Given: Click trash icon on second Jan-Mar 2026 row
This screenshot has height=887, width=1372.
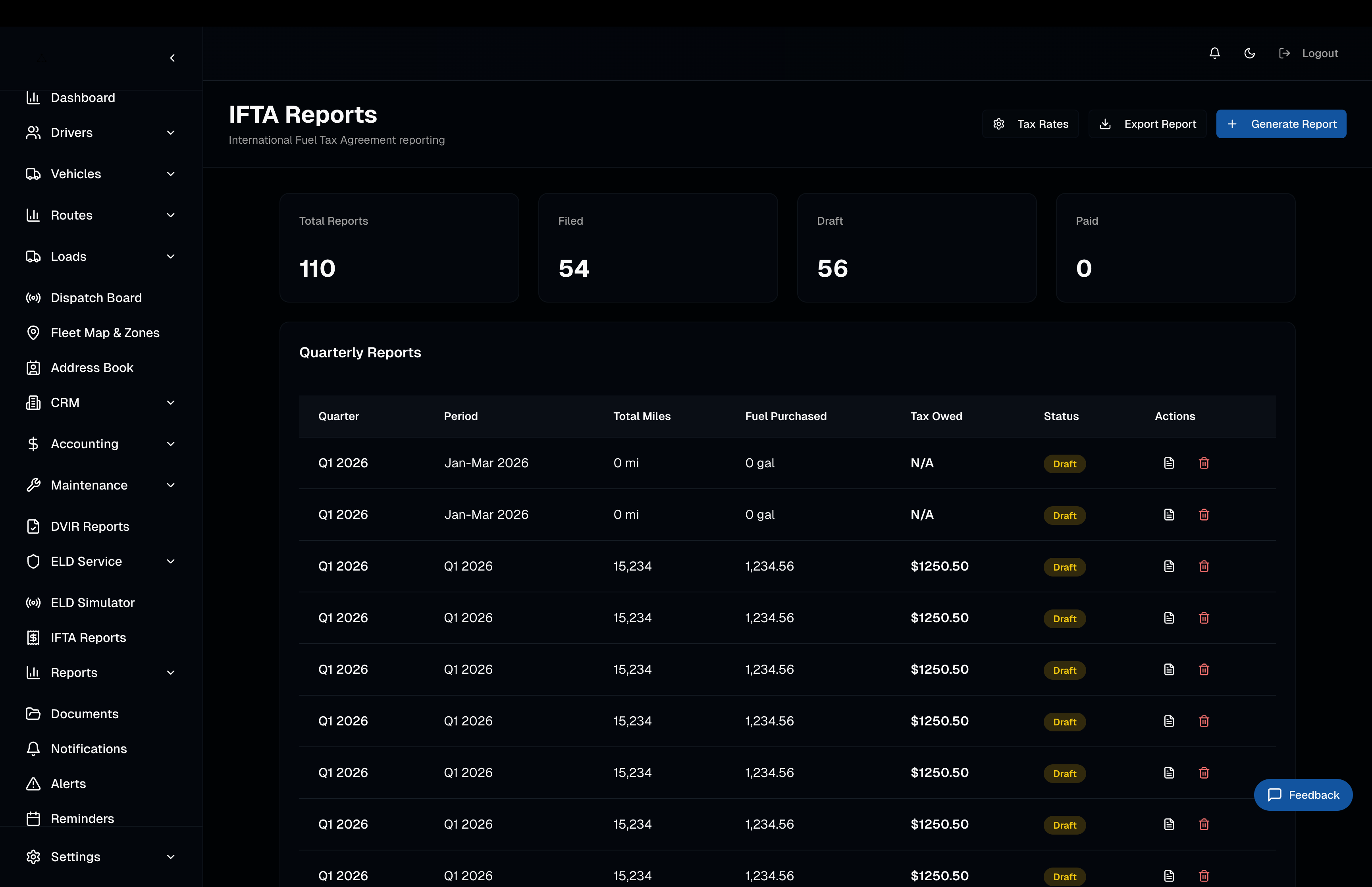Looking at the screenshot, I should click(x=1203, y=515).
